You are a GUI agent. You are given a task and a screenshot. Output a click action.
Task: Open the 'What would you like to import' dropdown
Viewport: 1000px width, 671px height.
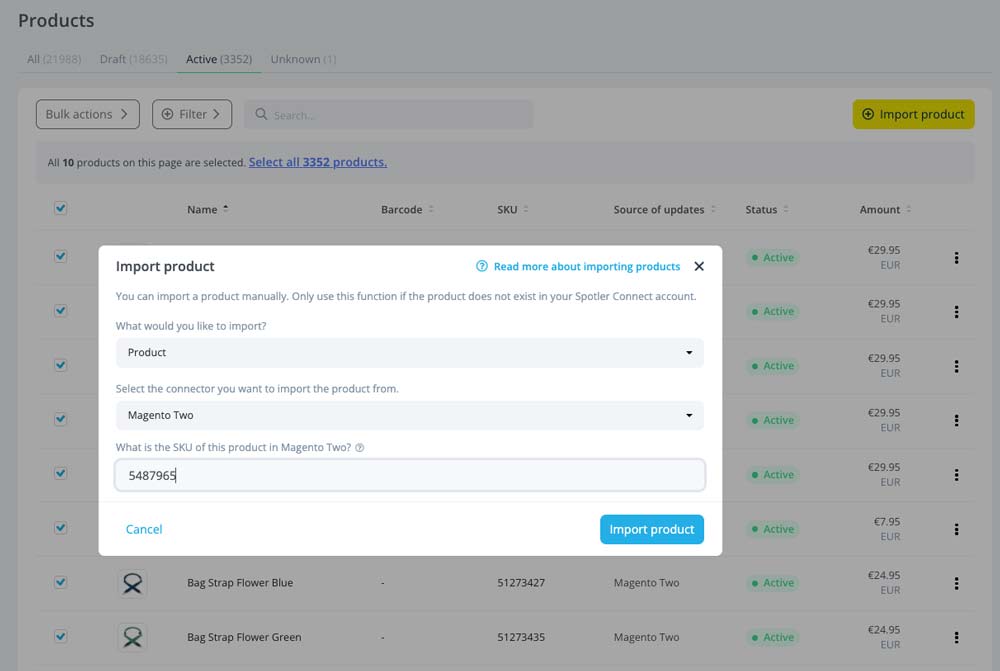click(409, 353)
